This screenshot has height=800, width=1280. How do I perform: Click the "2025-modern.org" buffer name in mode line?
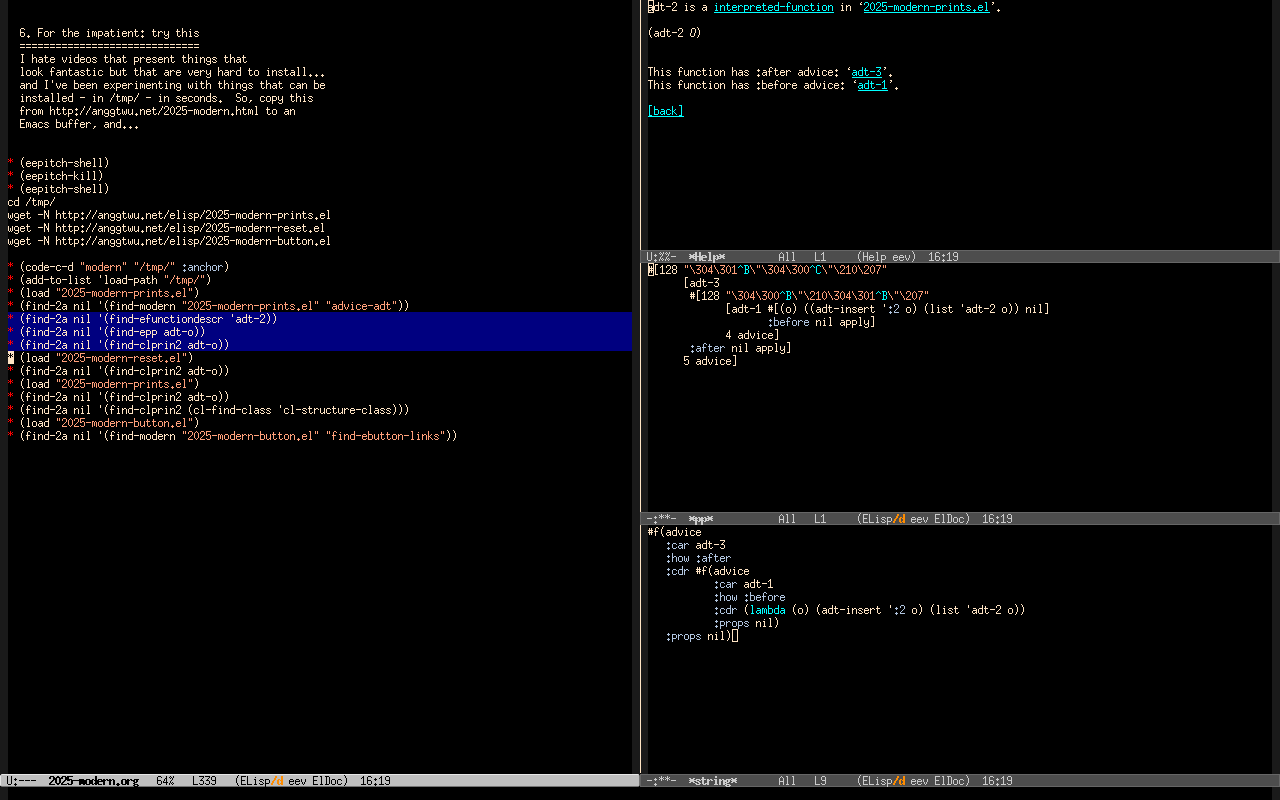pyautogui.click(x=93, y=781)
